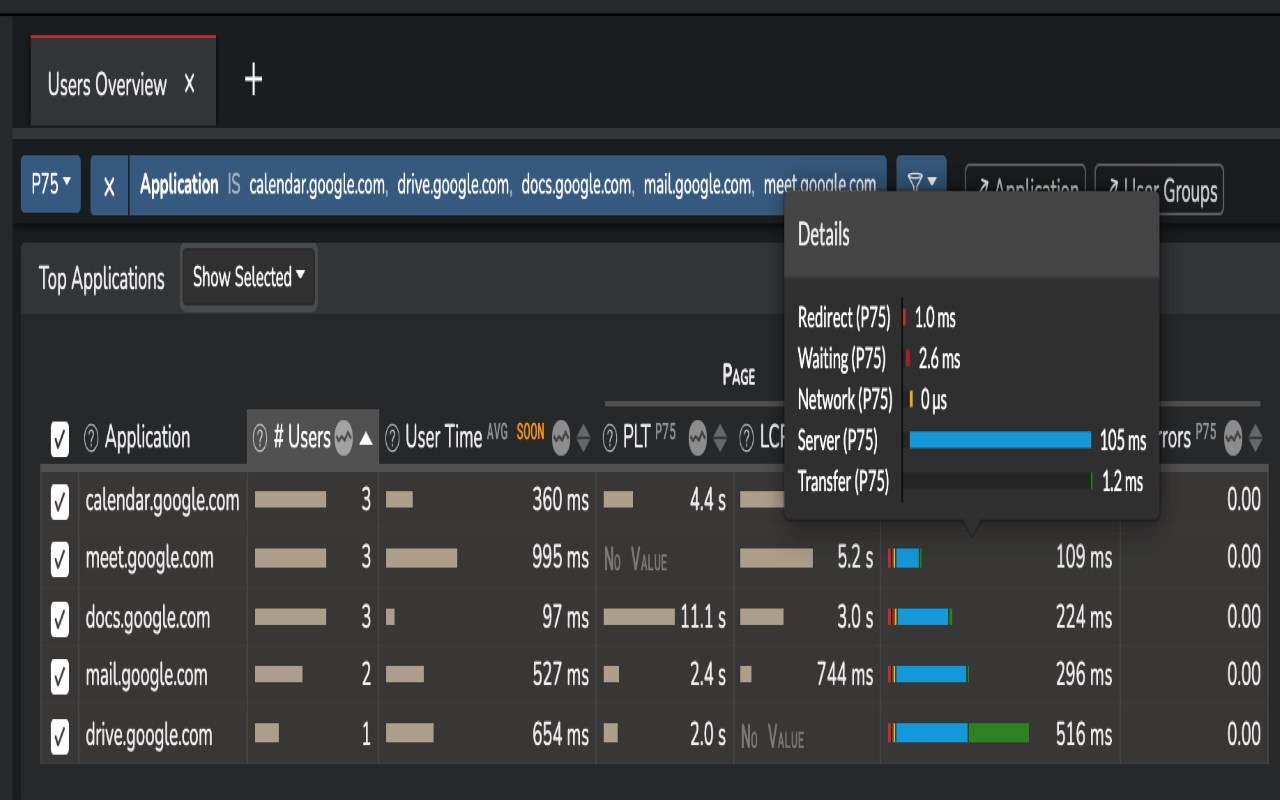
Task: Click No Value in drive LCP cell
Action: 772,738
